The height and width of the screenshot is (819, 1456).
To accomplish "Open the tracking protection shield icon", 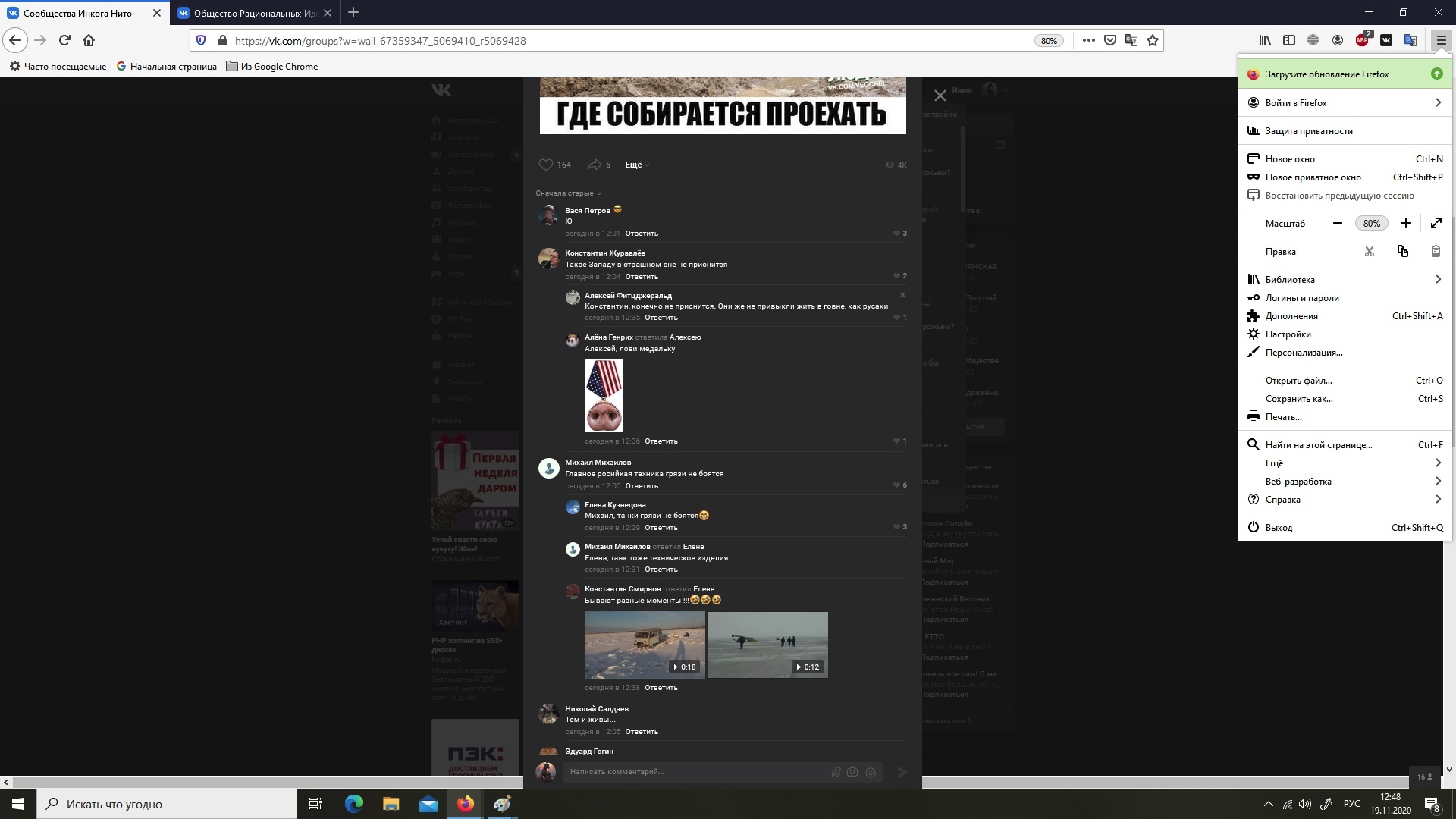I will [201, 41].
